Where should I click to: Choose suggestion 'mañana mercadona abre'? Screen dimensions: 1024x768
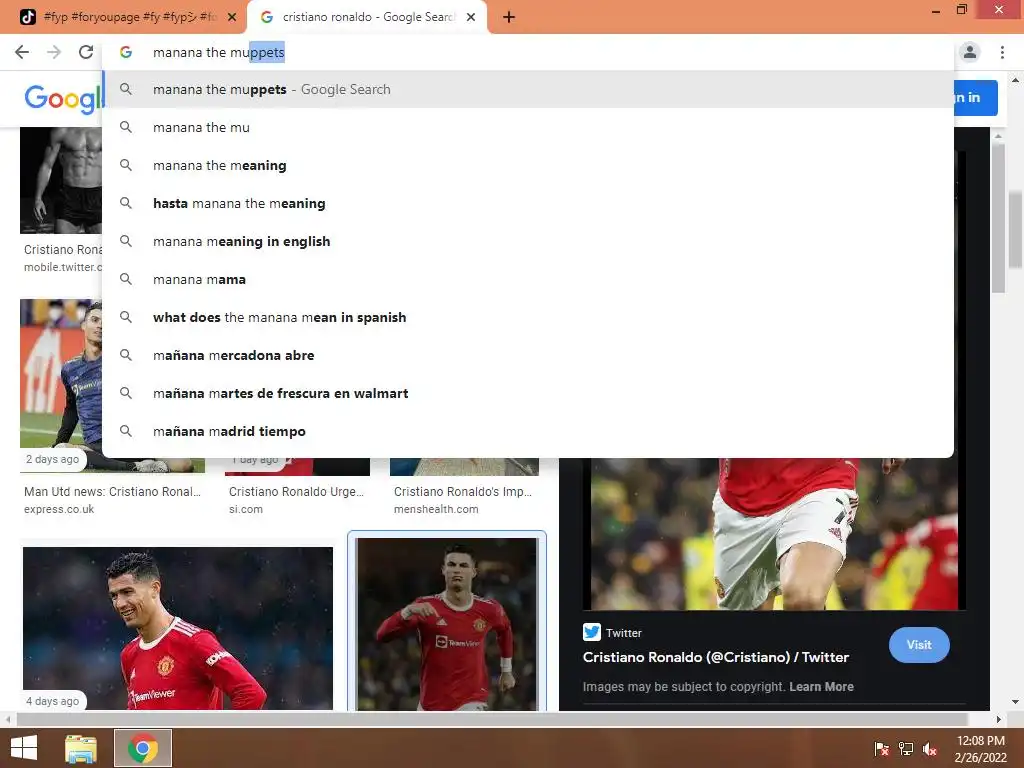click(528, 355)
